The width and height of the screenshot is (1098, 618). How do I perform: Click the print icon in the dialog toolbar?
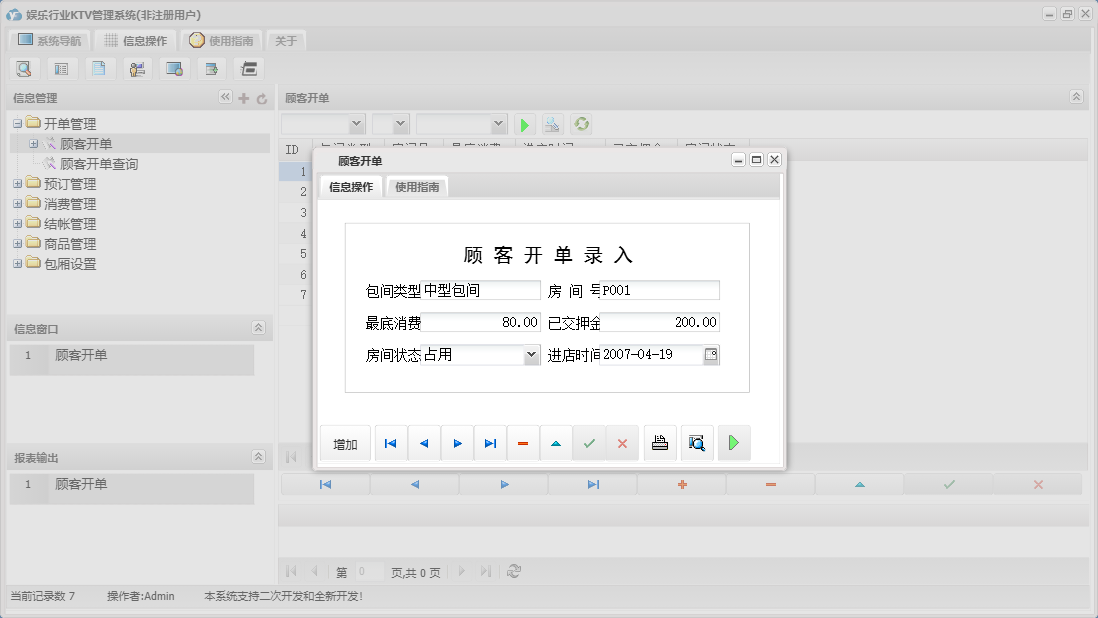click(x=660, y=442)
